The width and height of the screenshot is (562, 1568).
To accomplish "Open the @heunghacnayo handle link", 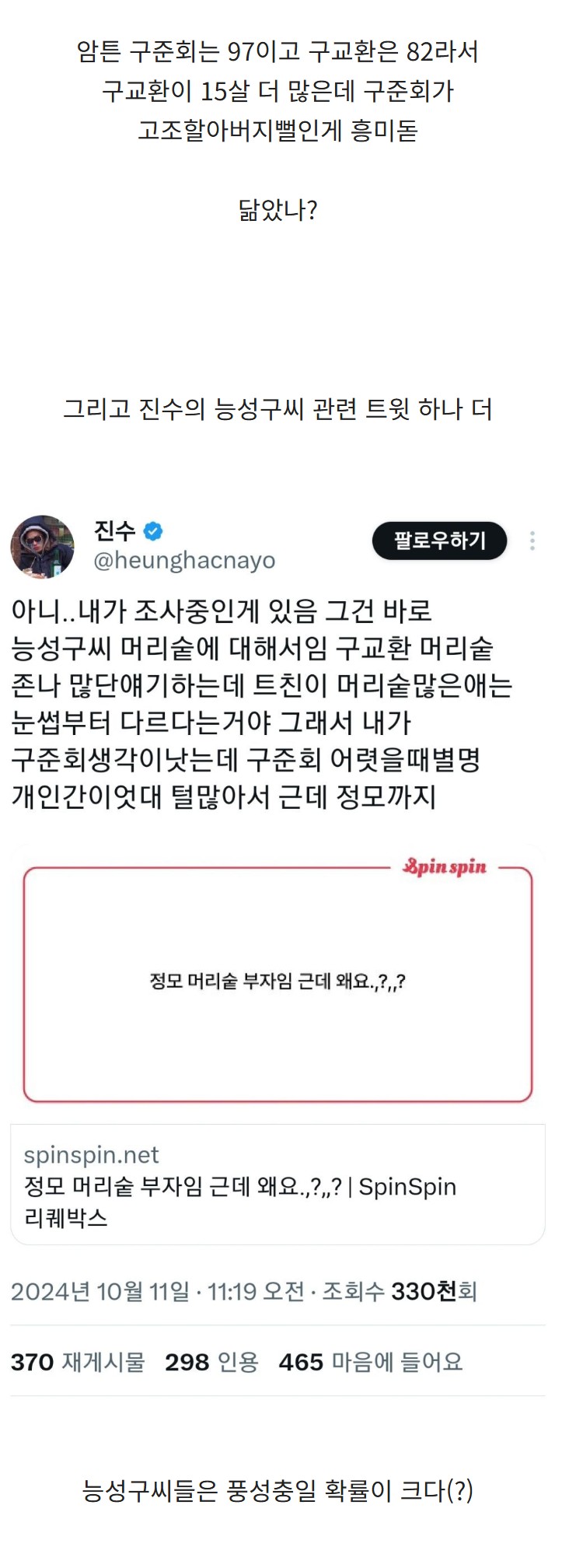I will click(184, 560).
